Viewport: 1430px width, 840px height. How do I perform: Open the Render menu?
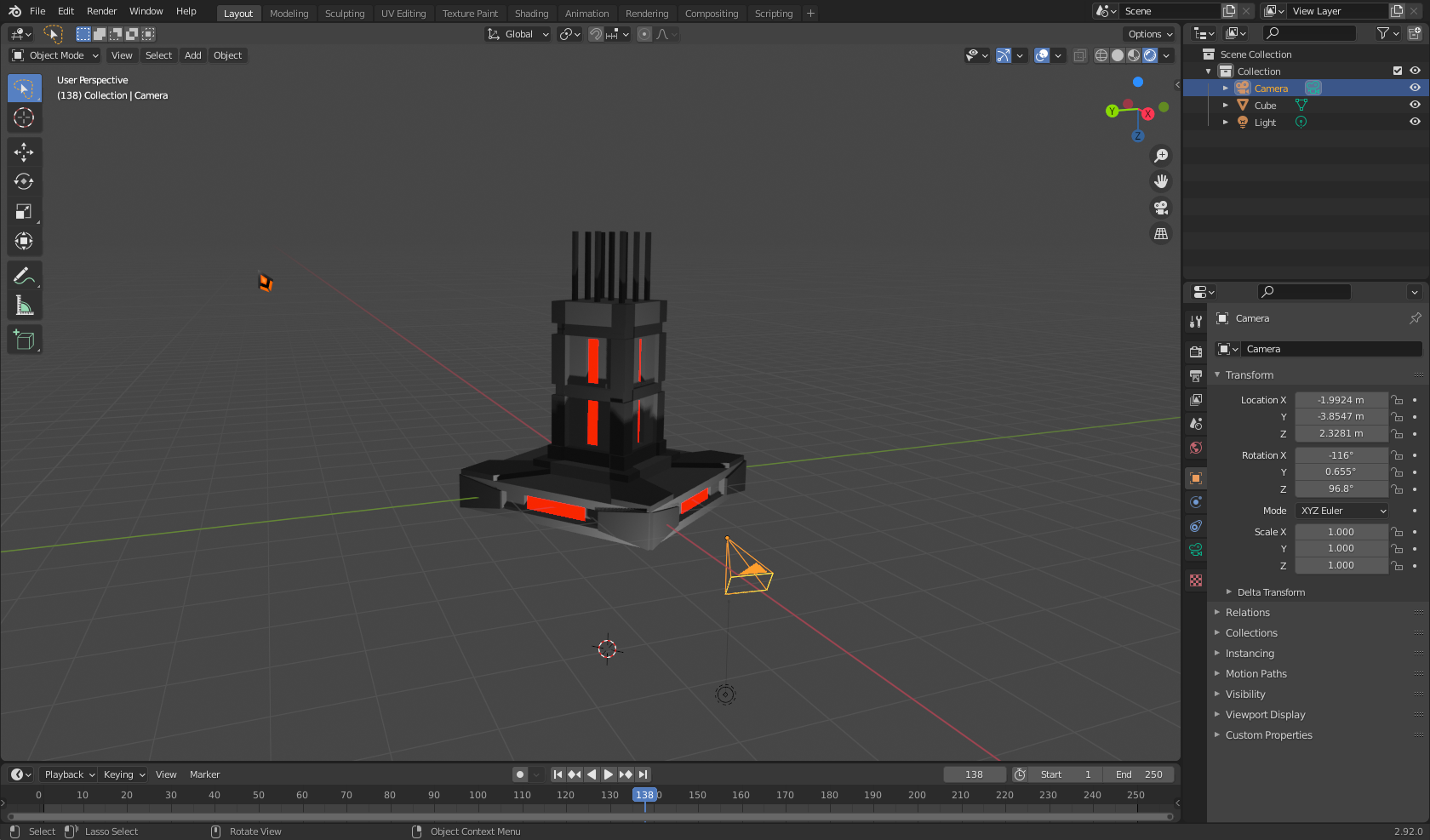[101, 11]
